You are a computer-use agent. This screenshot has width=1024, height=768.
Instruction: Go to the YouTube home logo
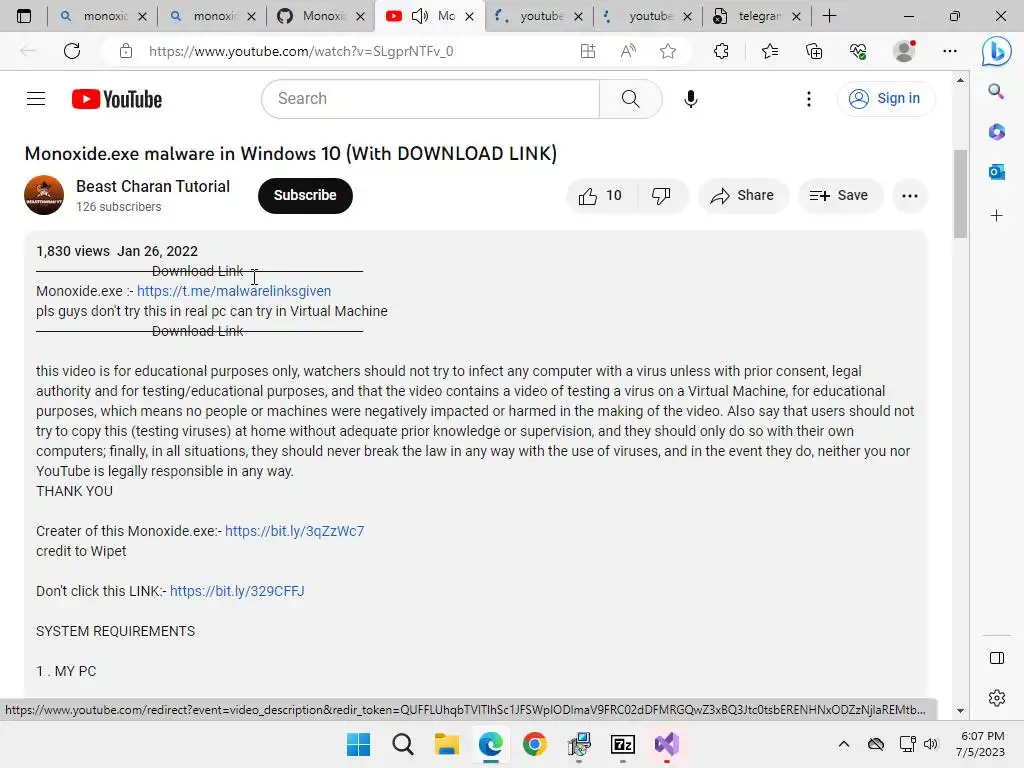[117, 99]
